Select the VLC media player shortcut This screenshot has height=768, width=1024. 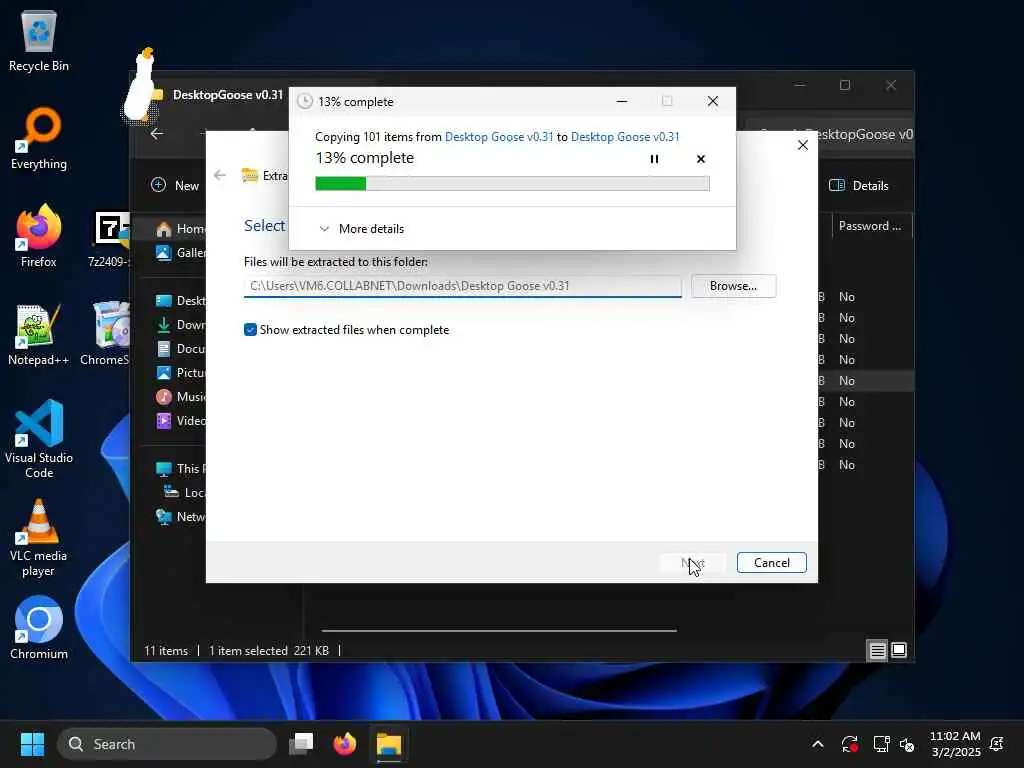click(39, 538)
